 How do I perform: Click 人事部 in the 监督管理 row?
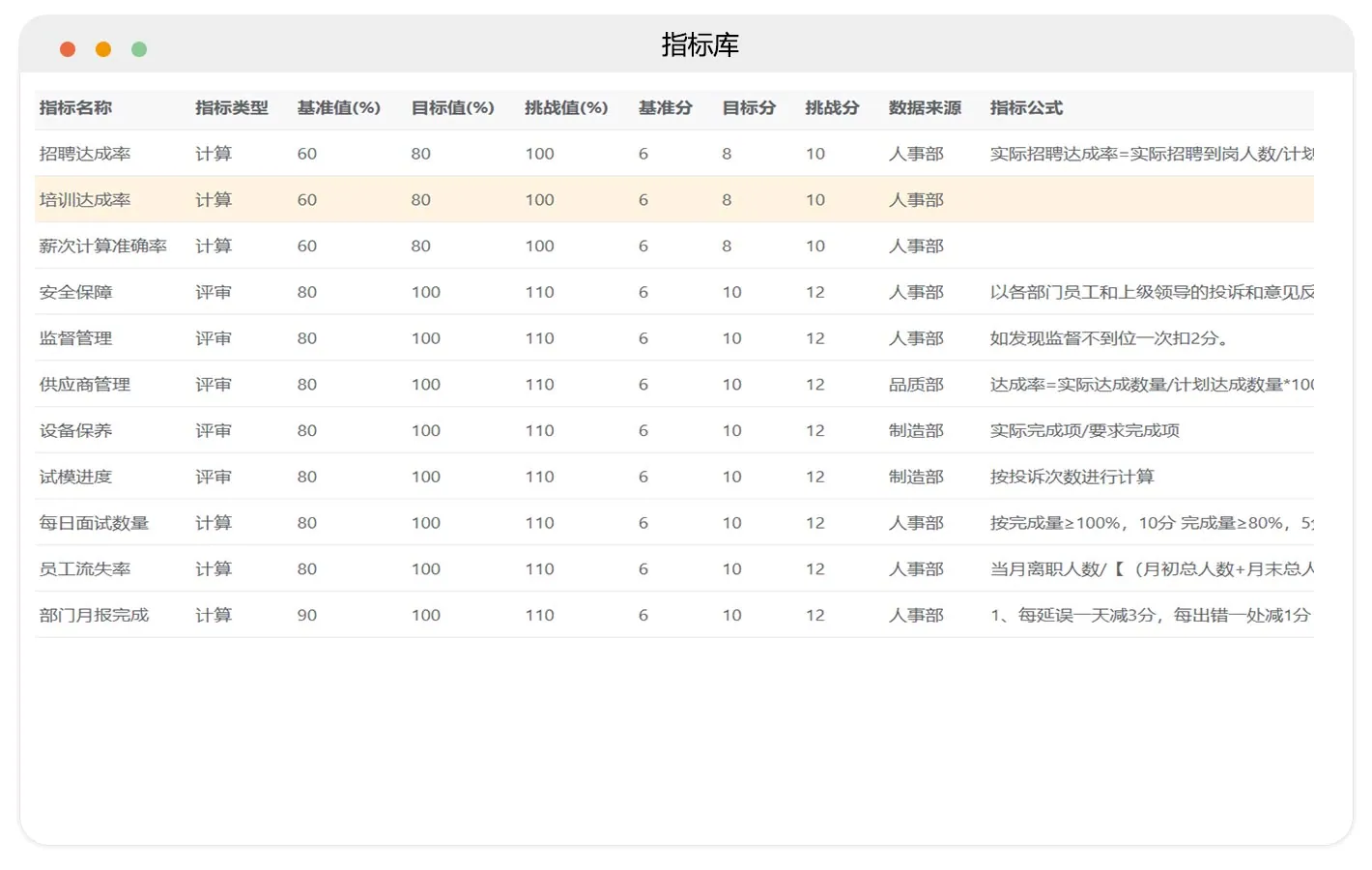point(916,338)
